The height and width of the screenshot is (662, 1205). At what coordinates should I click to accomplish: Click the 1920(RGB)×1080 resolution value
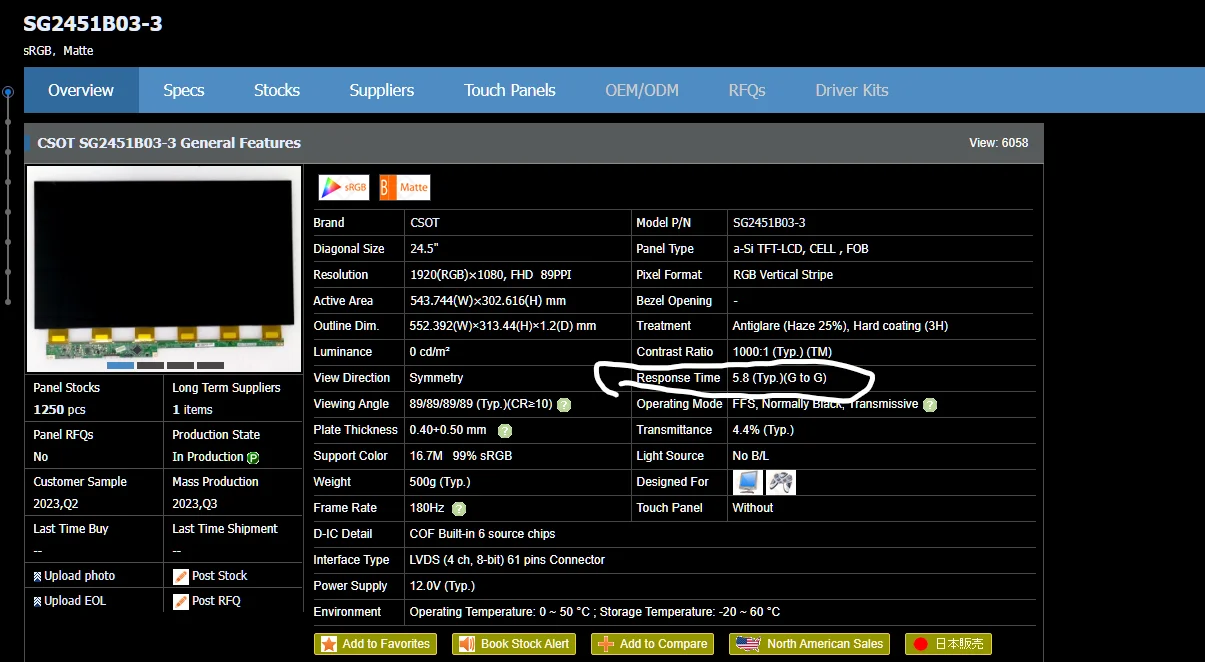[490, 275]
